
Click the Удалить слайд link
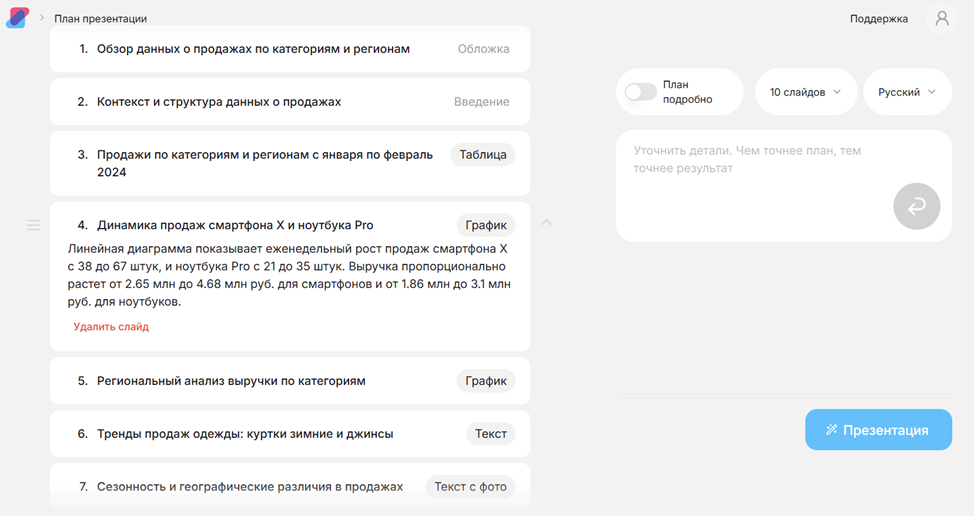(111, 327)
